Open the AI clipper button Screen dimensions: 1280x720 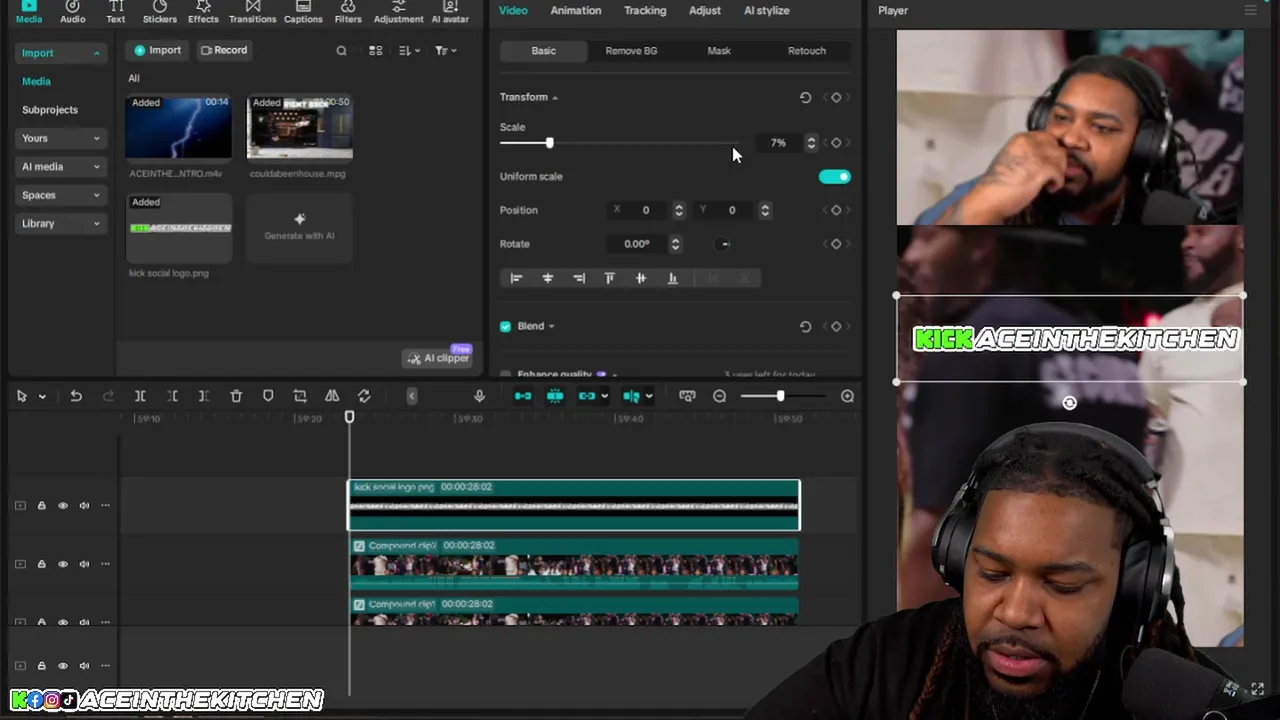click(x=438, y=358)
